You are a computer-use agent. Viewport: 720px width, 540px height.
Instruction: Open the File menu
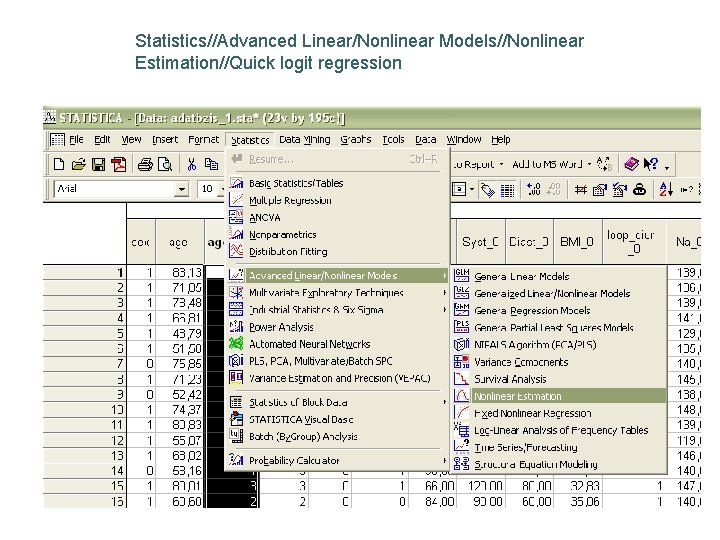76,140
